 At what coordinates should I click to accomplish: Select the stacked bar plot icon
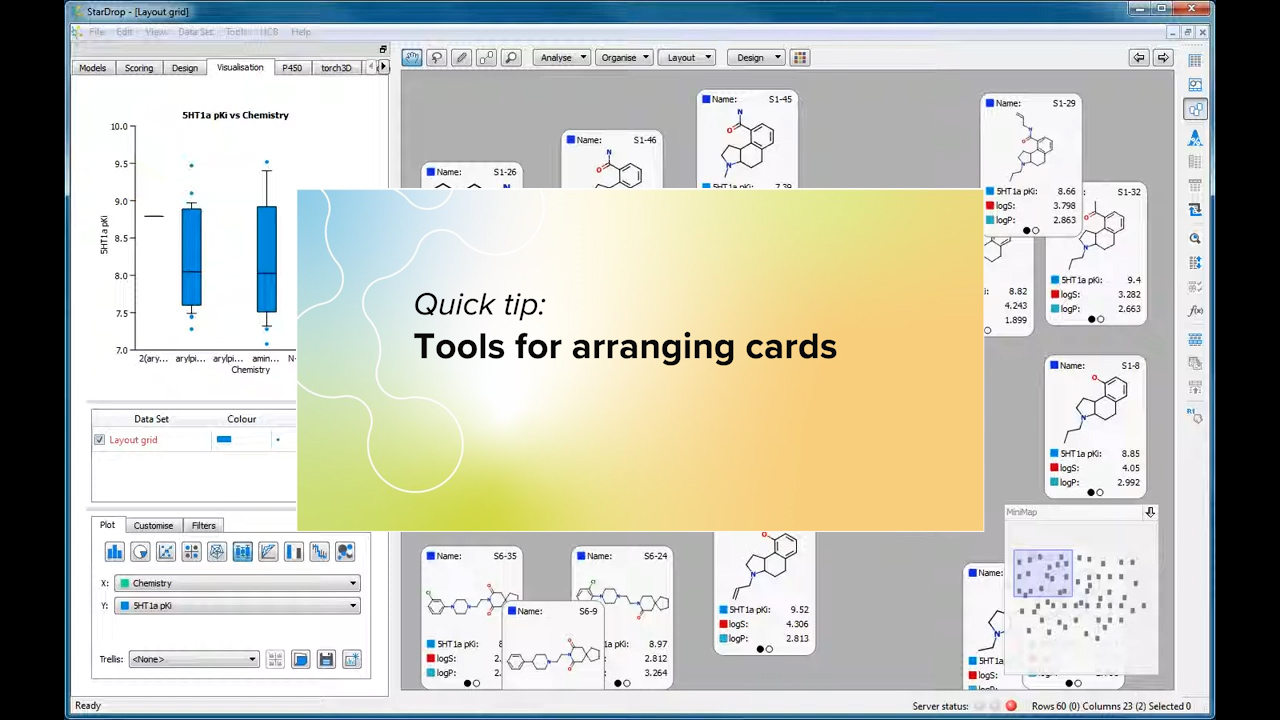click(294, 552)
